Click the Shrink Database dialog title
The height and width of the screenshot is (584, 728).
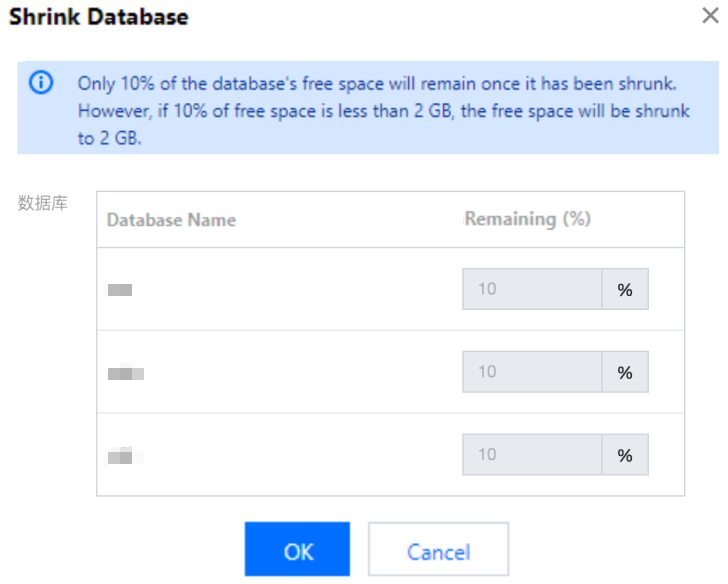click(x=98, y=17)
